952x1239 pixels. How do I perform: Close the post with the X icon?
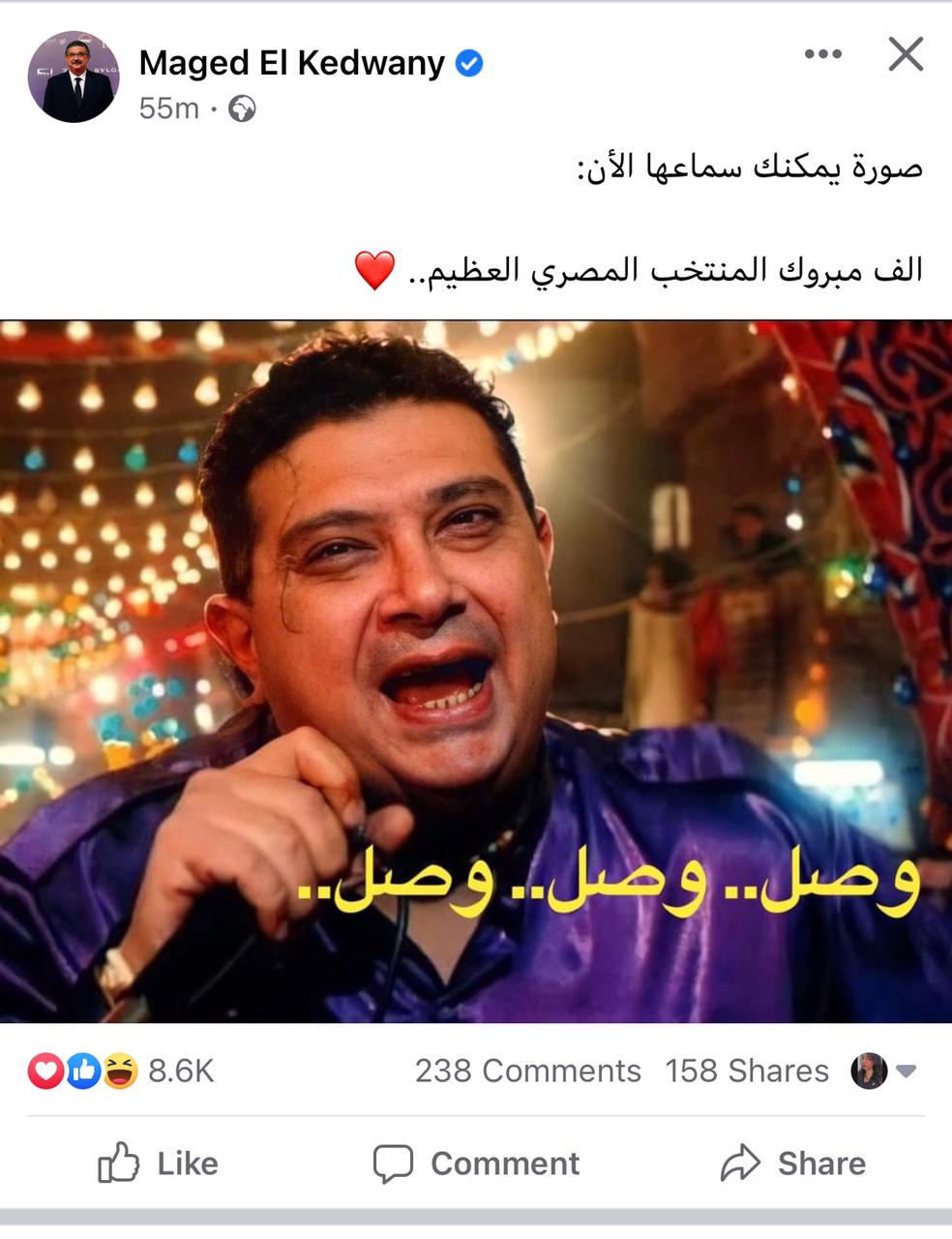906,54
